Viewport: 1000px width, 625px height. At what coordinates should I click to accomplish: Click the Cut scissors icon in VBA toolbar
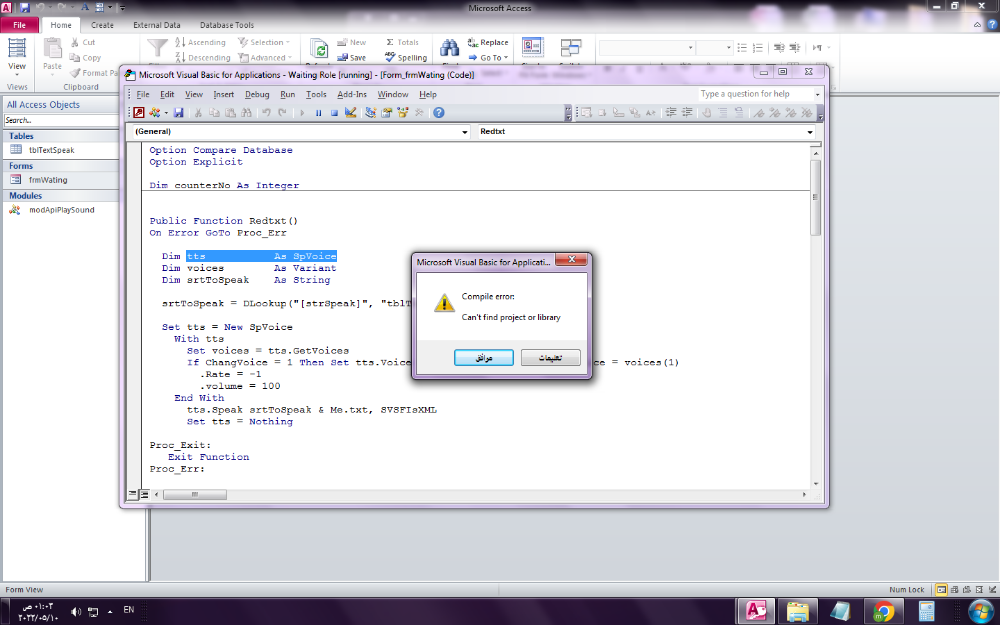(x=198, y=113)
